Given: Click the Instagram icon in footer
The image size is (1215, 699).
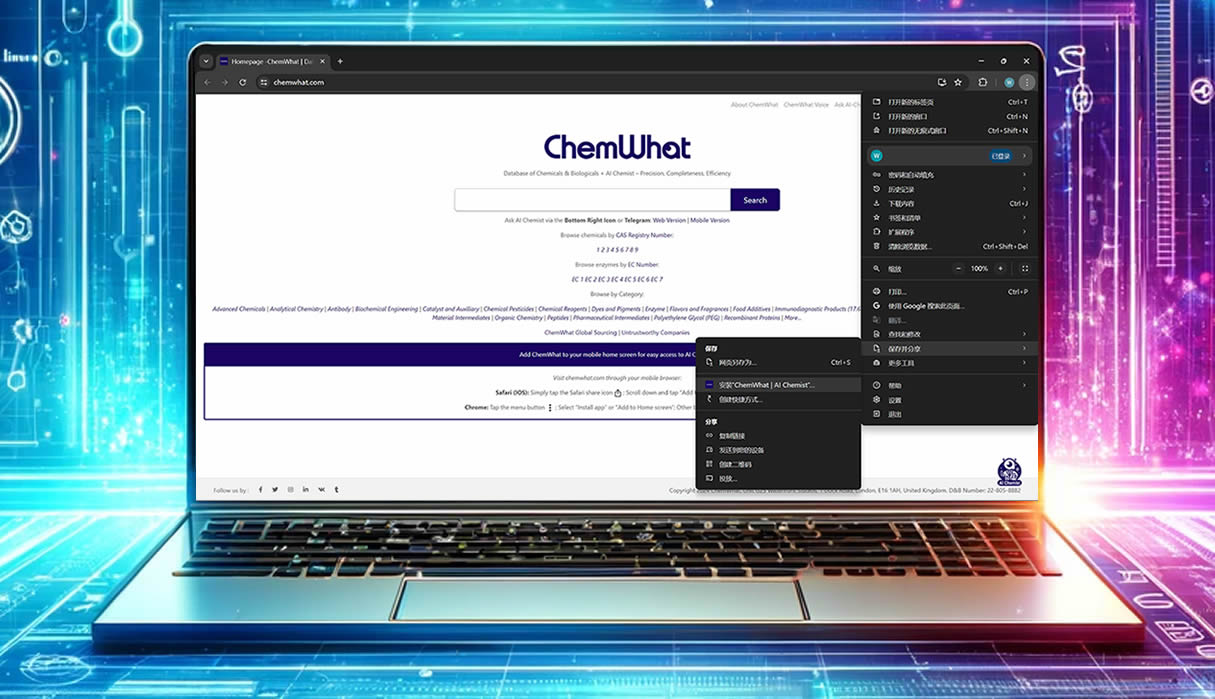Looking at the screenshot, I should point(291,490).
